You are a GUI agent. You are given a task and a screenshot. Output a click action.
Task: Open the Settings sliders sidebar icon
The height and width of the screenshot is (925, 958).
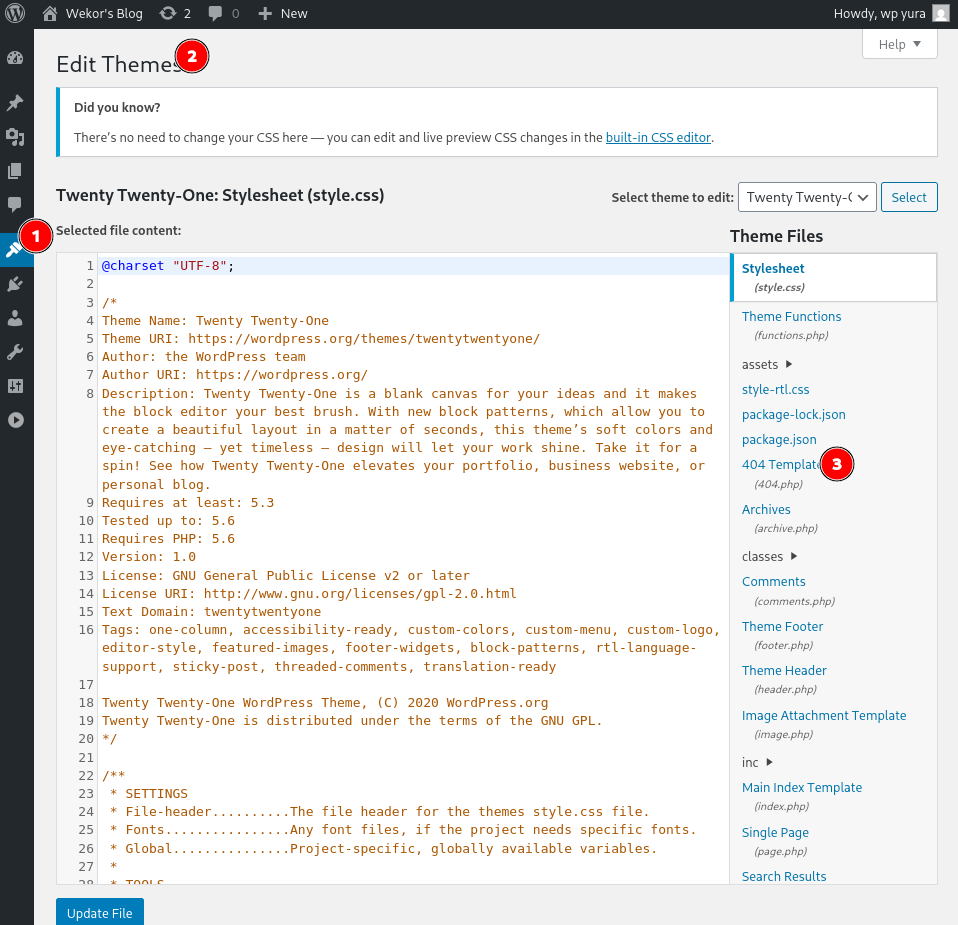pos(15,386)
